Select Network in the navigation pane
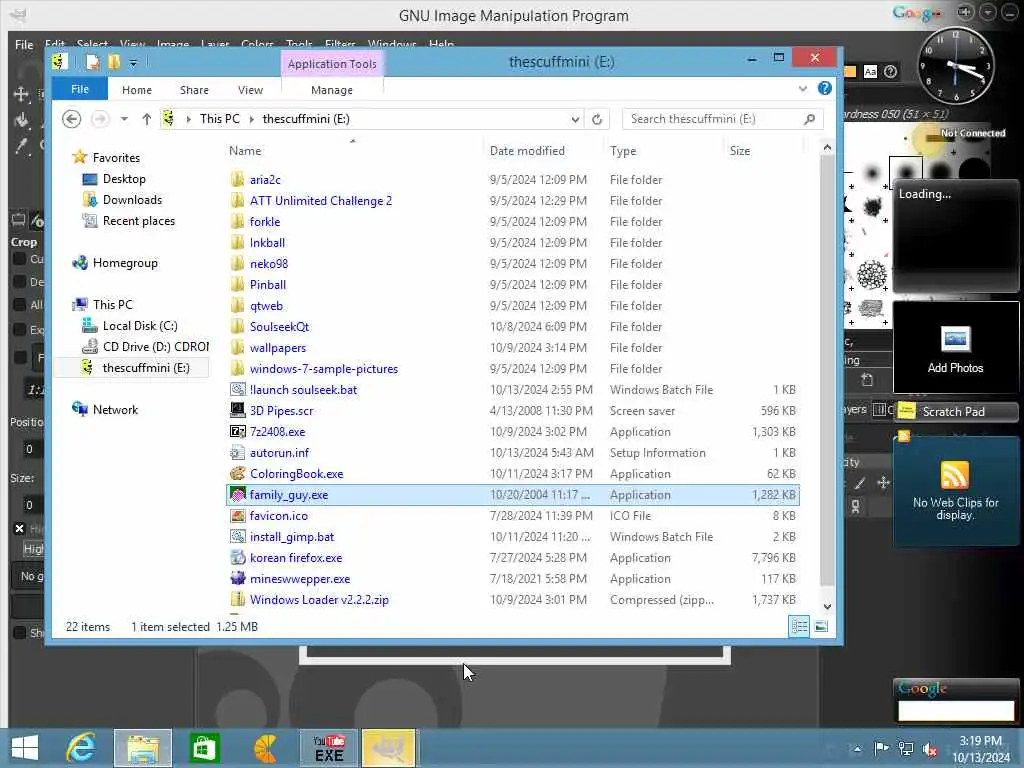Screen dimensions: 1024x768 [115, 409]
